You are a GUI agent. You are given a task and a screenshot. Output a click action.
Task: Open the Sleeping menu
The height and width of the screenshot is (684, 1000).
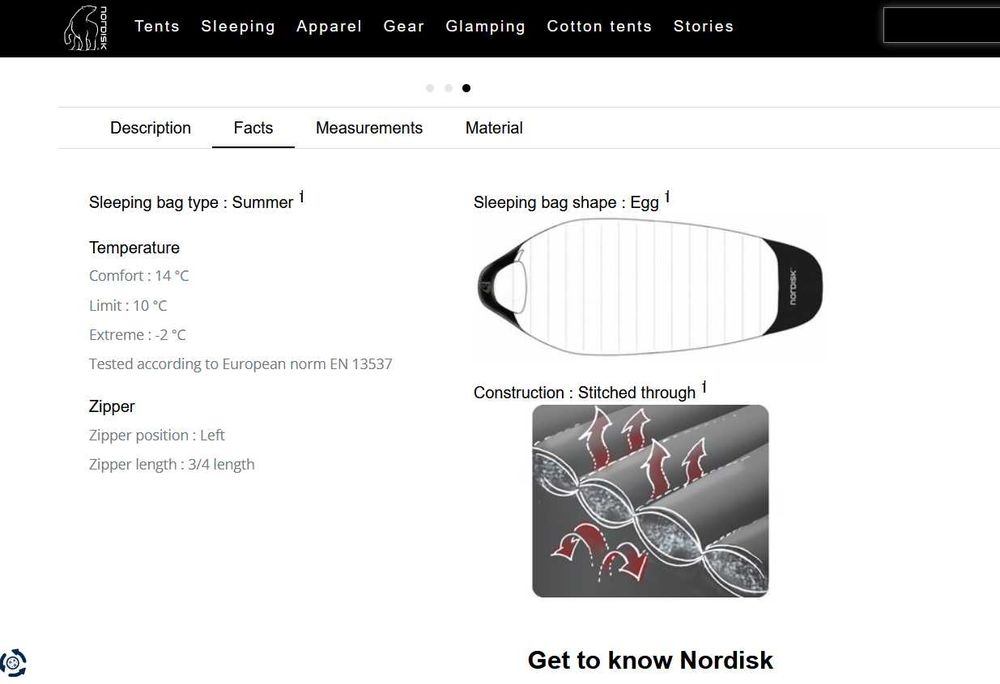tap(238, 27)
